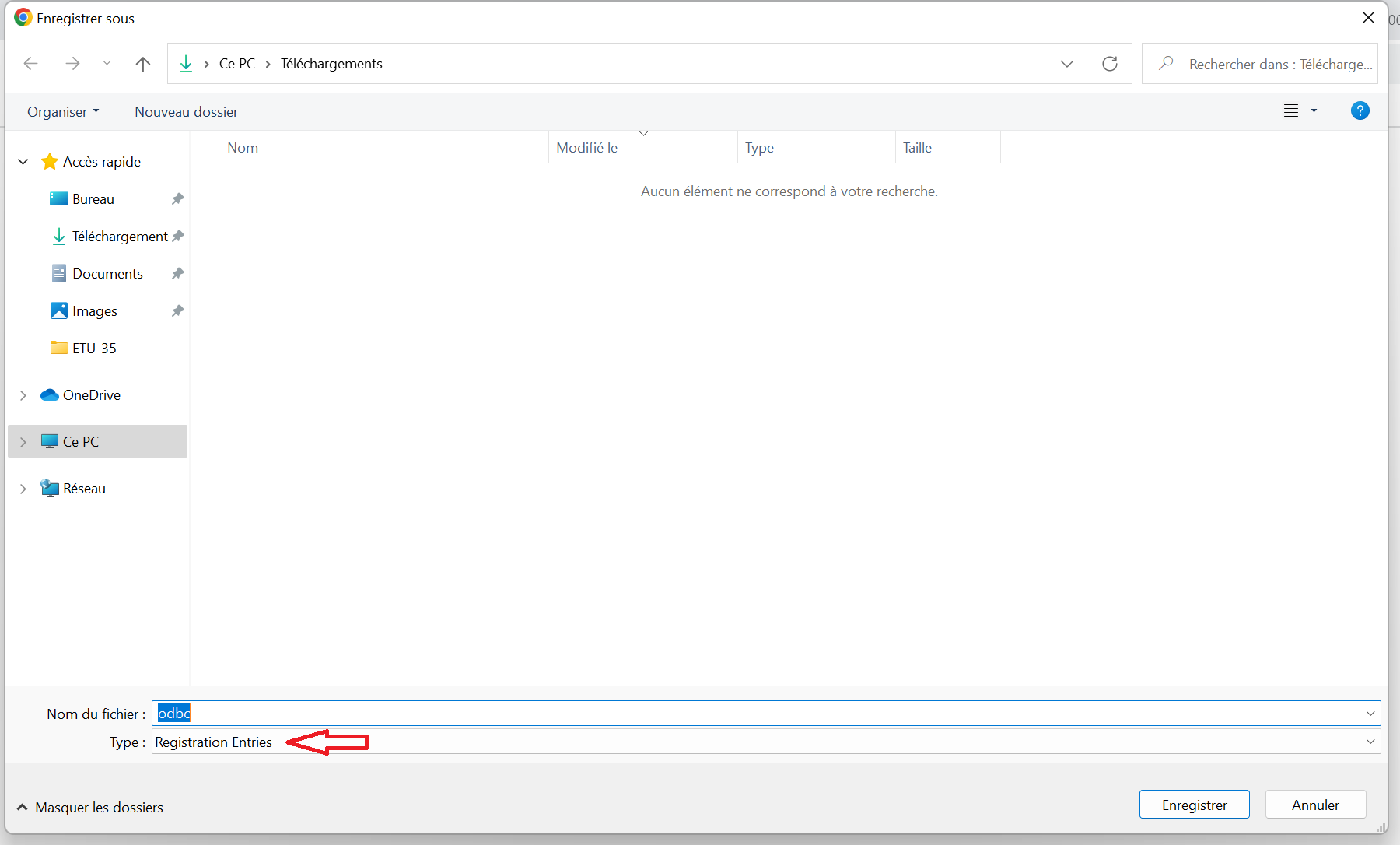This screenshot has width=1400, height=845.
Task: Change the view layout icon
Action: click(x=1291, y=111)
